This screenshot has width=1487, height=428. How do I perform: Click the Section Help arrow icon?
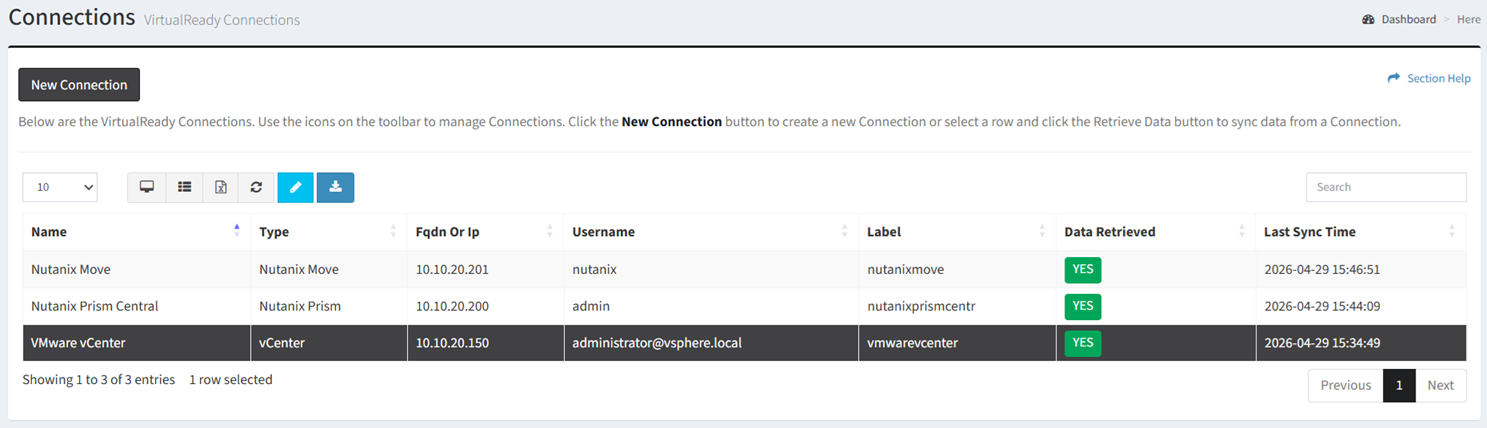pos(1394,78)
